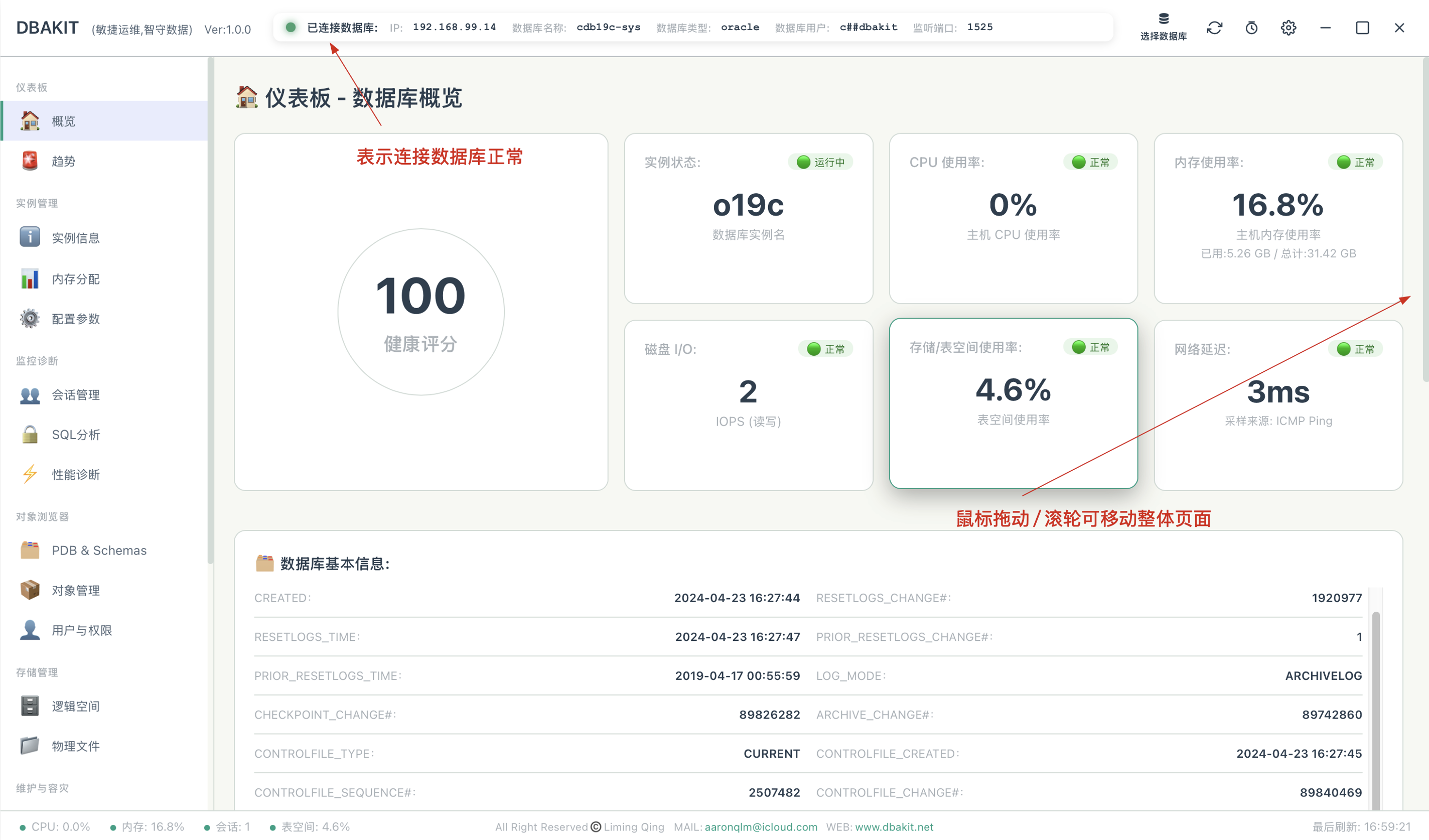Click the info icon beside 实例信息

(30, 237)
